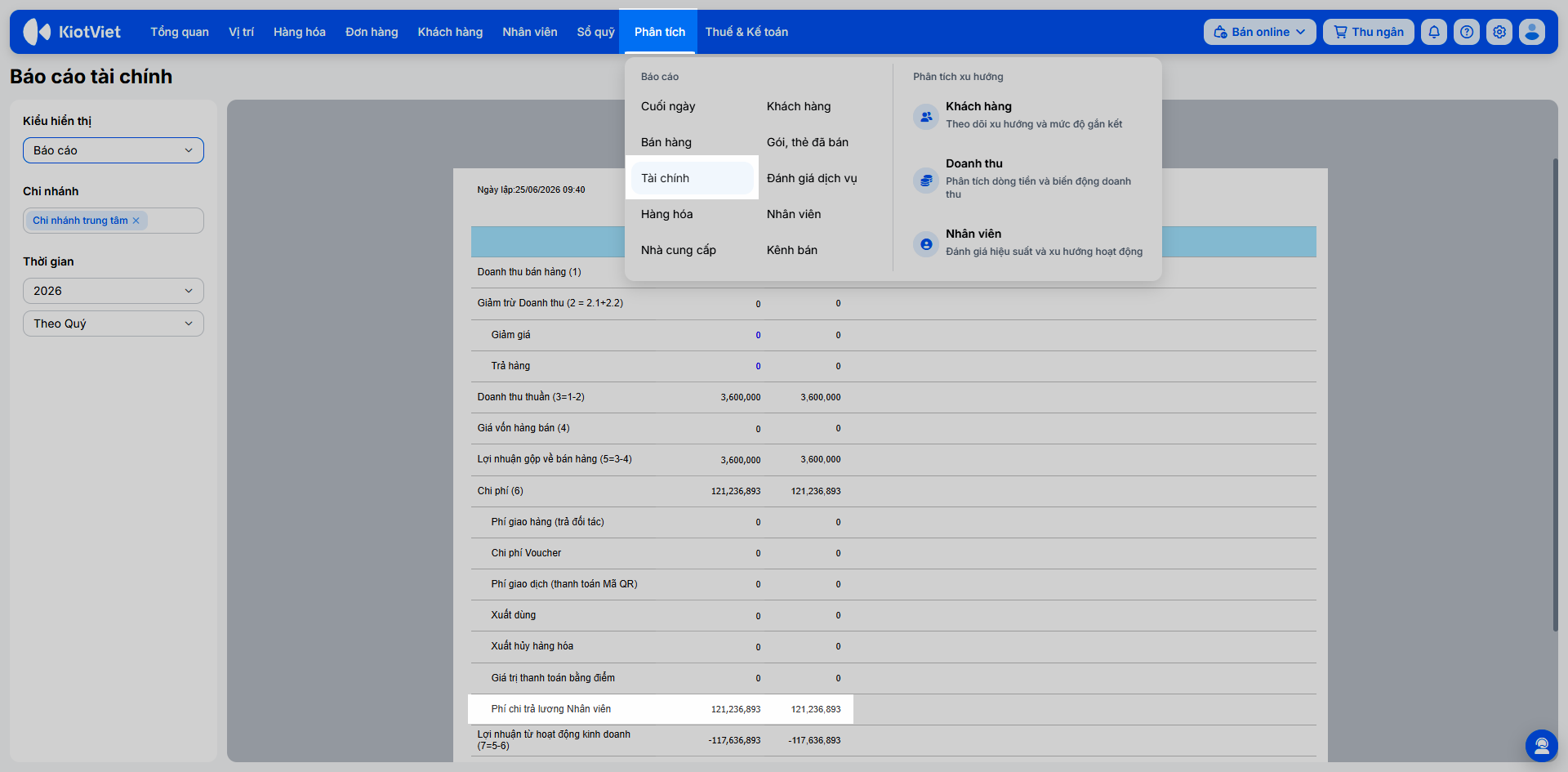
Task: Open the user account avatar
Action: (1532, 32)
